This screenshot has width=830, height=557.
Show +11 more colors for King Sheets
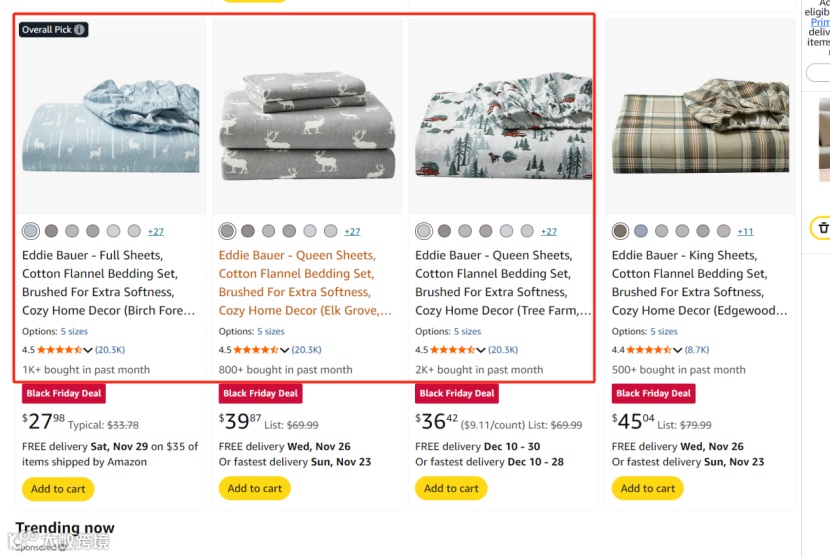coord(745,231)
